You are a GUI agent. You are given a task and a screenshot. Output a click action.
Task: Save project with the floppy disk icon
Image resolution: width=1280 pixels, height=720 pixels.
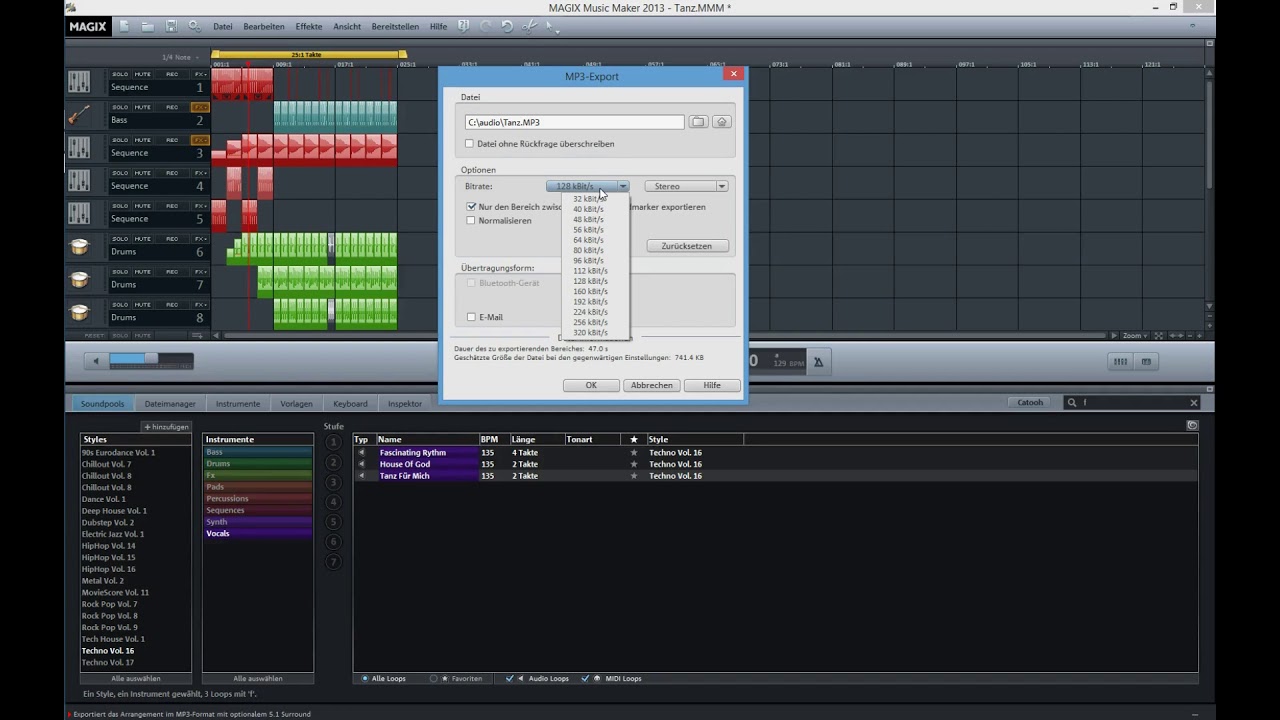click(171, 26)
